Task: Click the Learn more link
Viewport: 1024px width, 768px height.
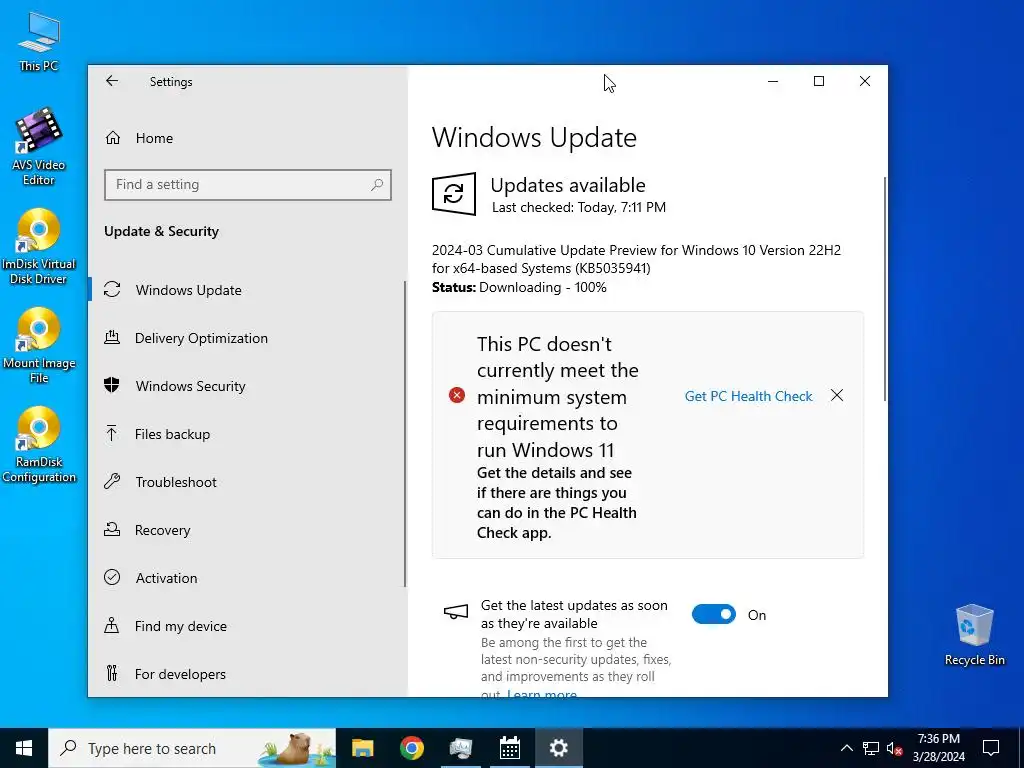Action: coord(542,693)
